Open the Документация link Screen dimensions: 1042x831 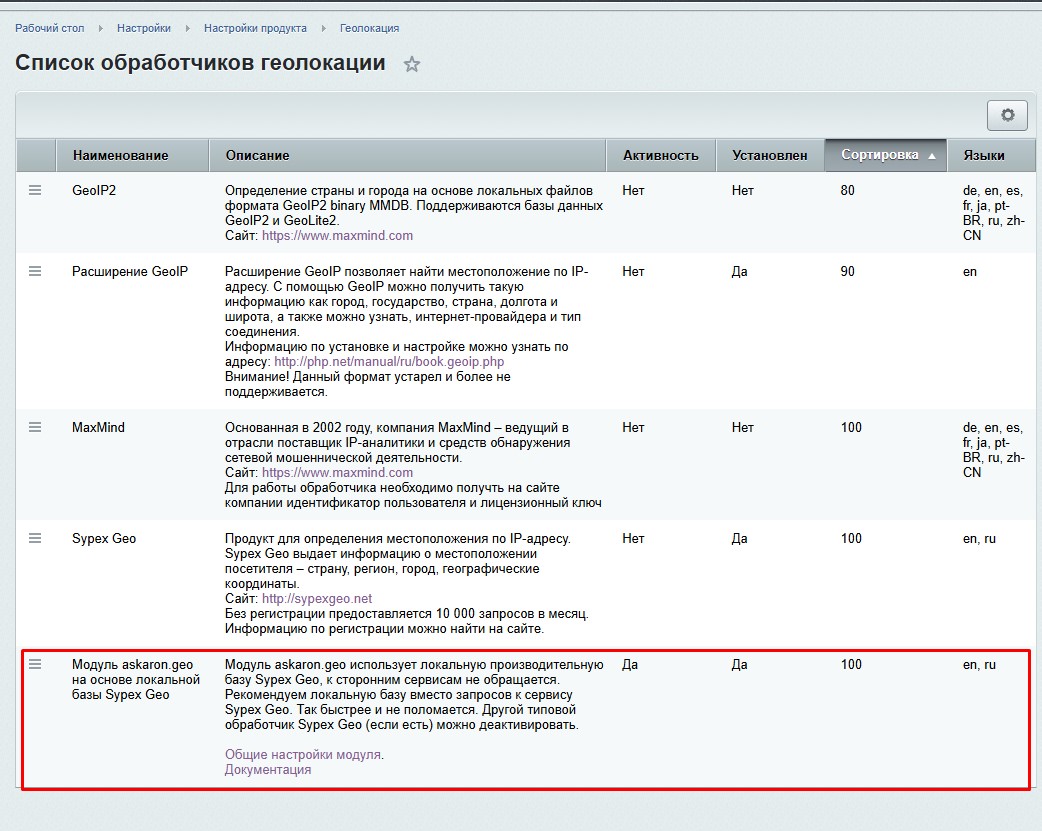click(268, 770)
